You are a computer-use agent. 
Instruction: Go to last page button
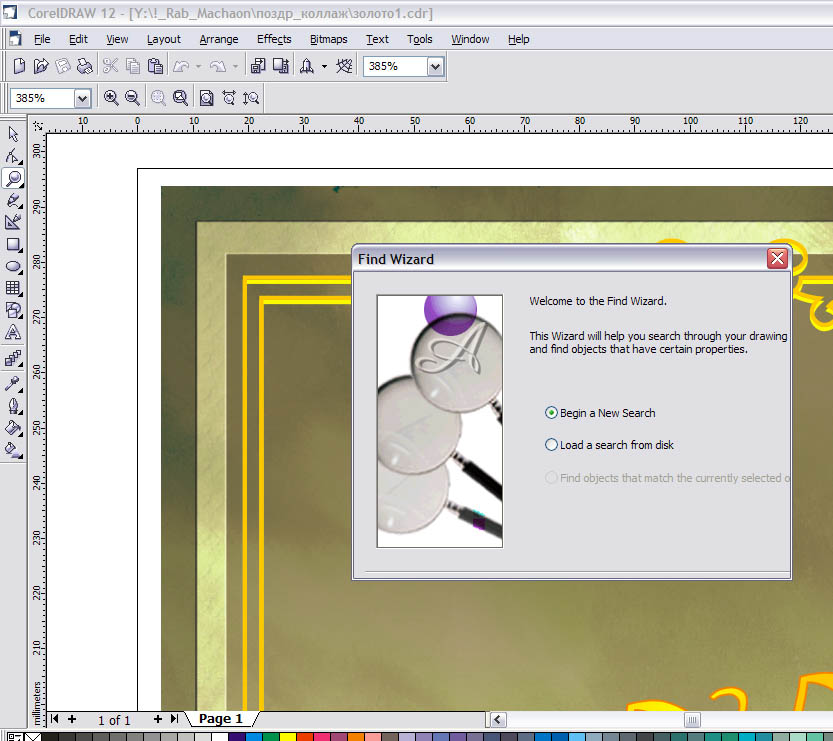point(174,719)
